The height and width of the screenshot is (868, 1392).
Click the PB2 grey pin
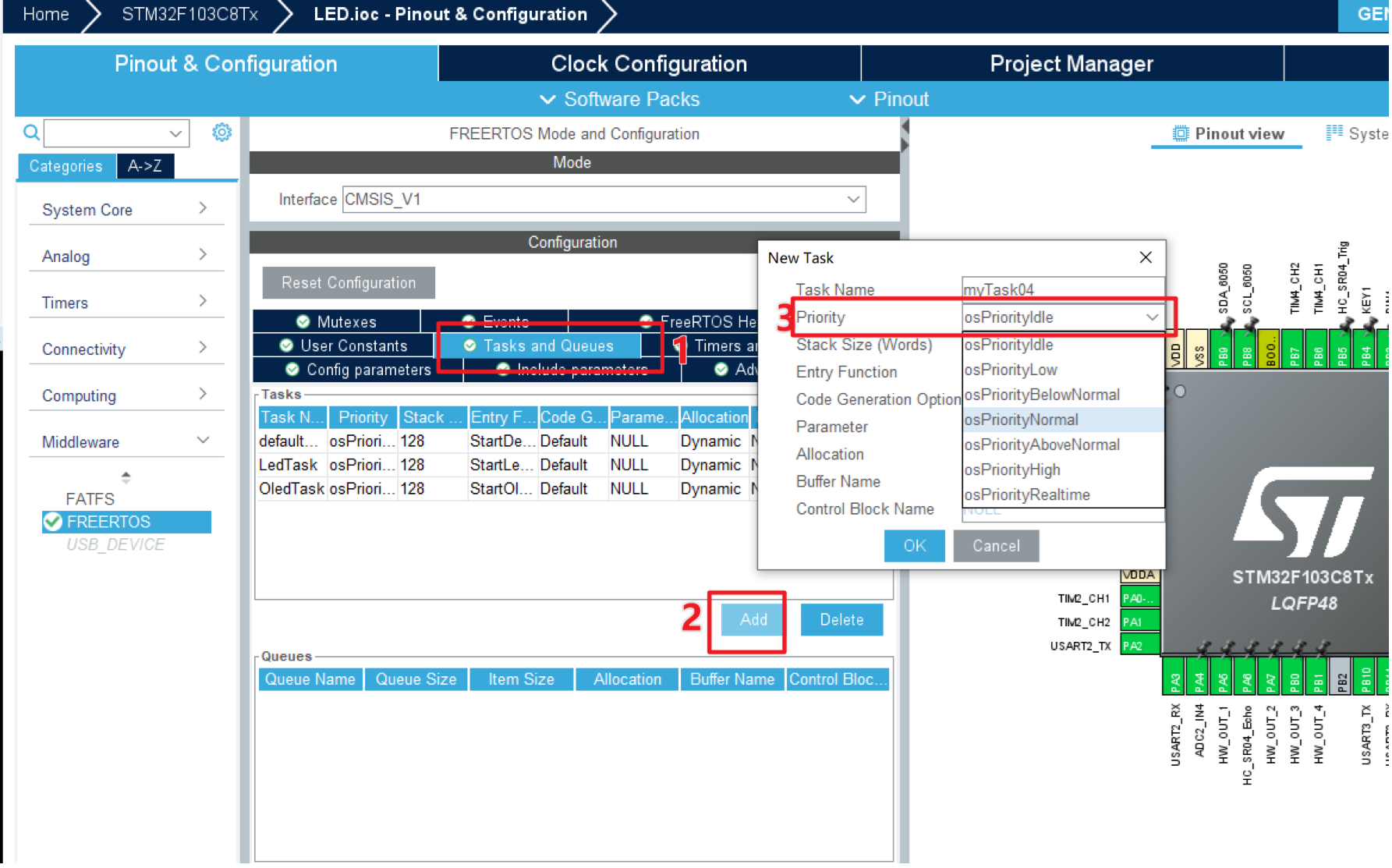(x=1341, y=675)
